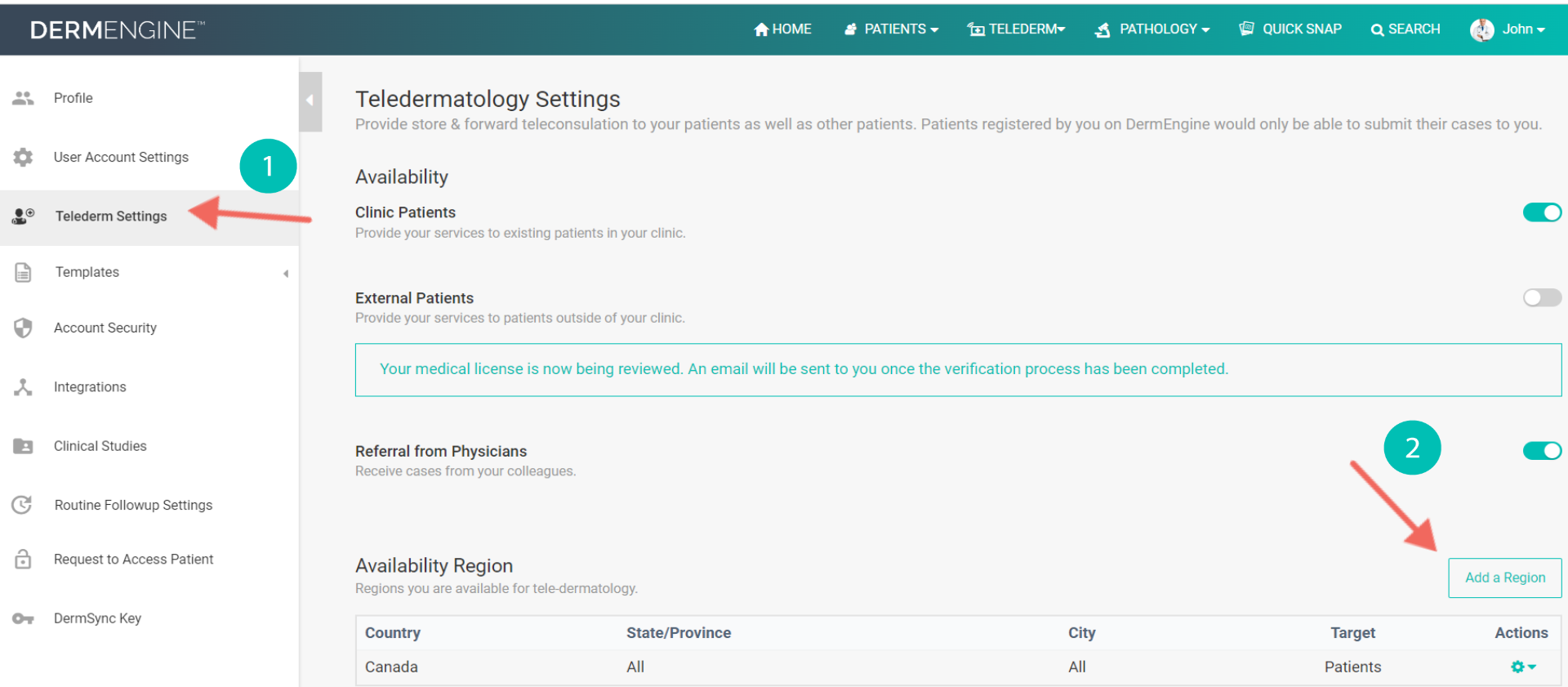Viewport: 1568px width, 687px height.
Task: Click the Quick Snap icon in navbar
Action: 1246,29
